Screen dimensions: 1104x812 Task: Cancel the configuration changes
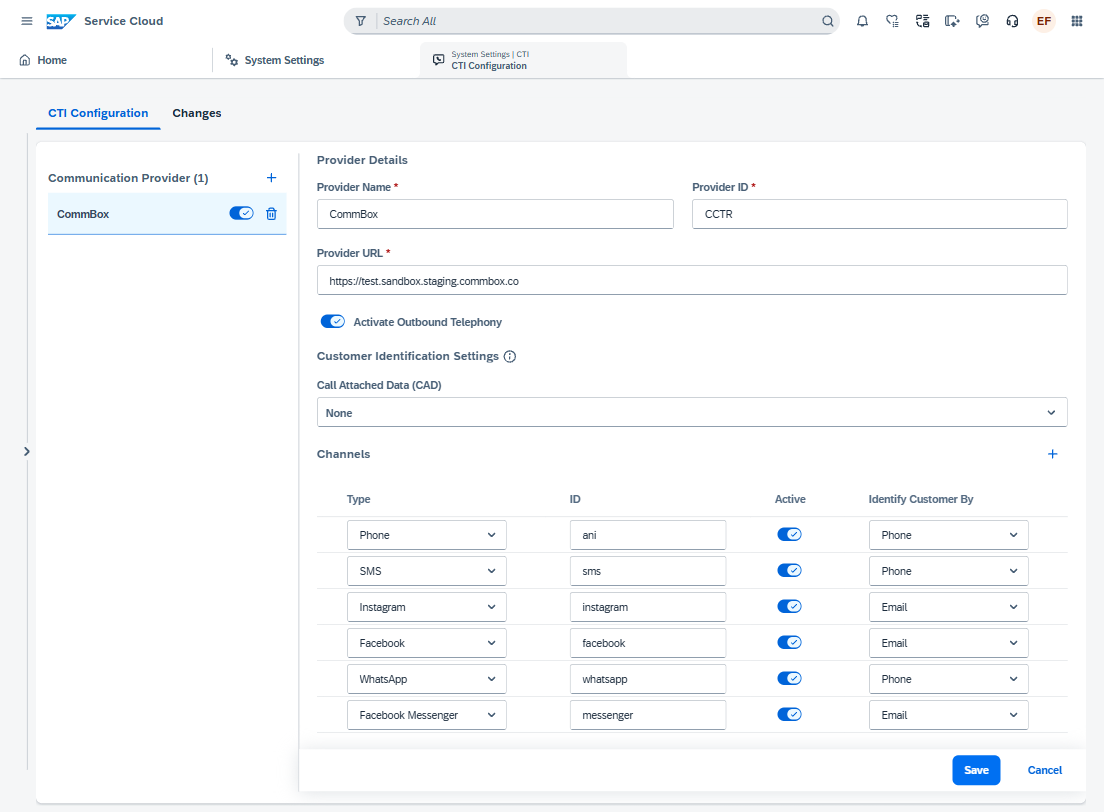coord(1044,770)
